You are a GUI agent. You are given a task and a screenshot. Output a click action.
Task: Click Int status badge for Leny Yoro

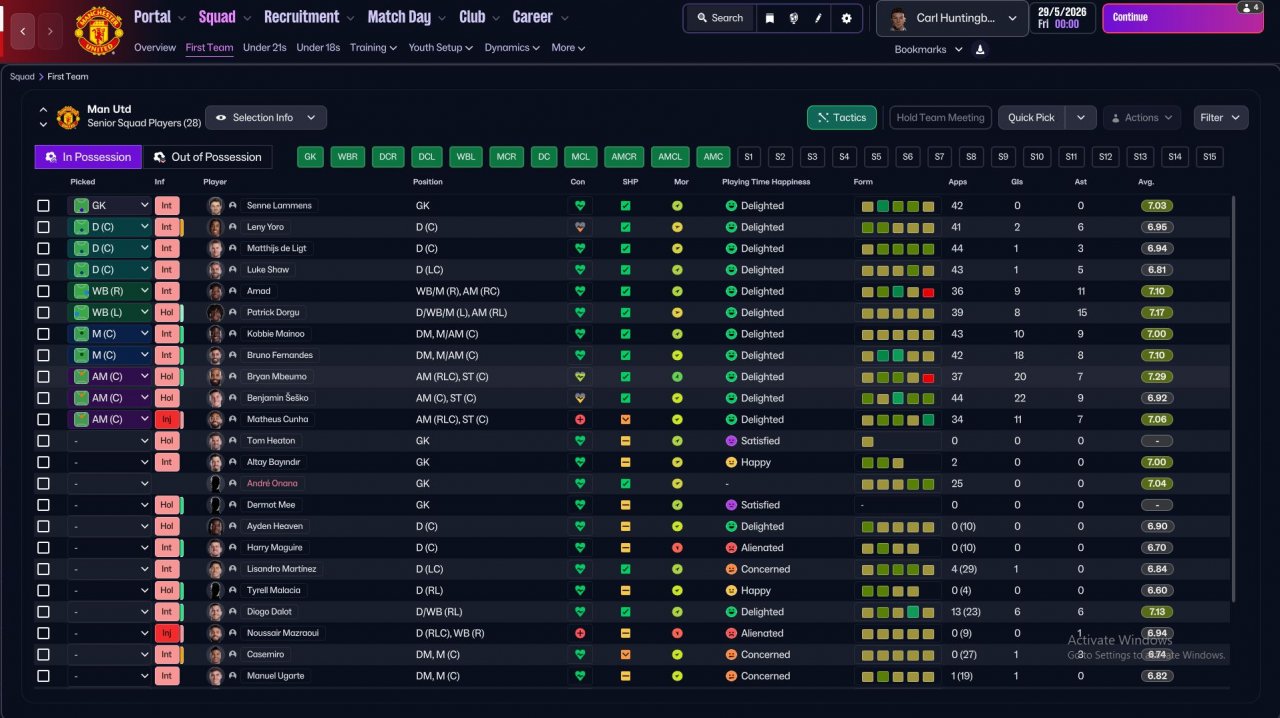coord(166,227)
